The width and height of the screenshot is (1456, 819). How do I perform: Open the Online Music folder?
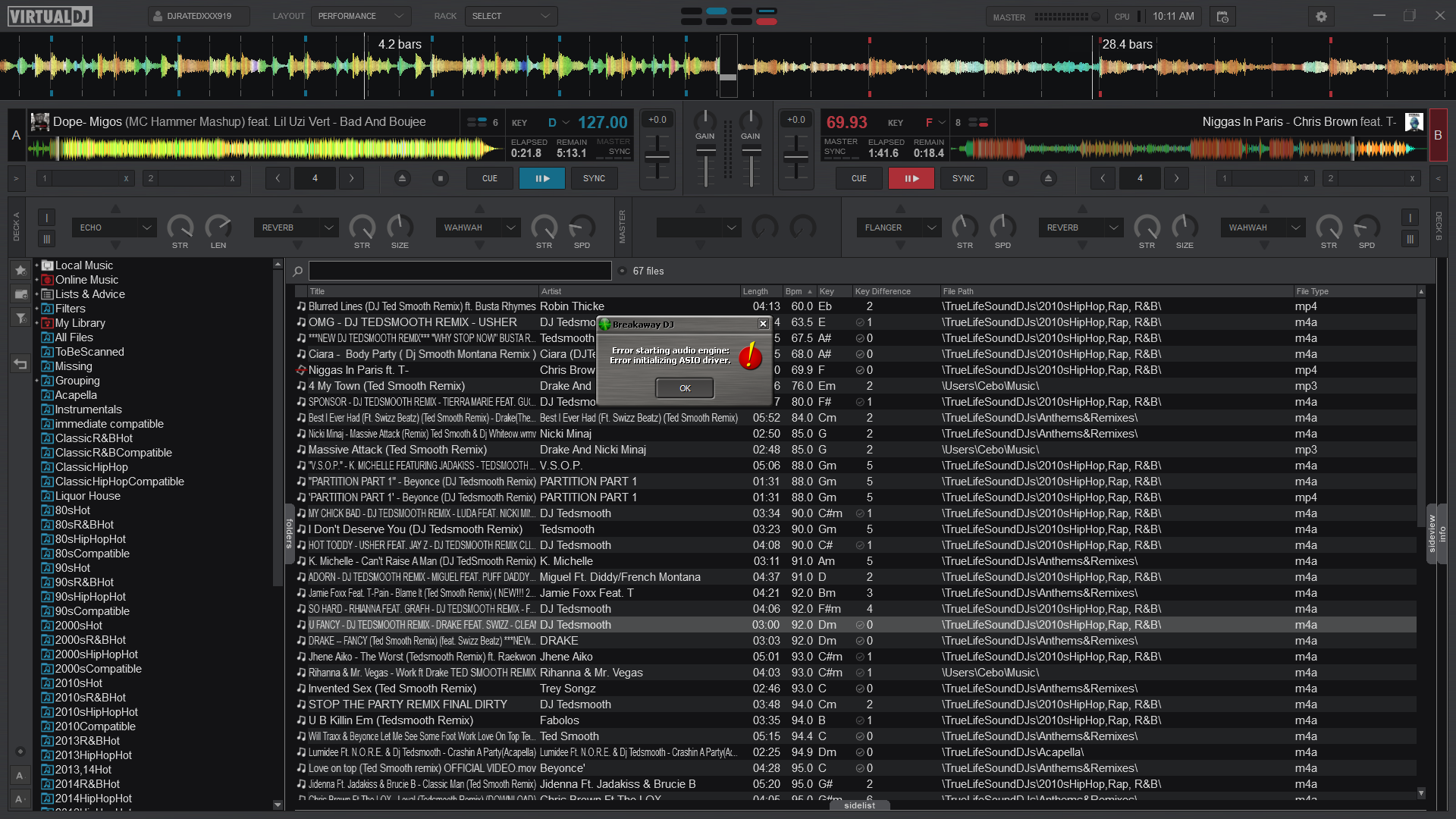click(86, 280)
